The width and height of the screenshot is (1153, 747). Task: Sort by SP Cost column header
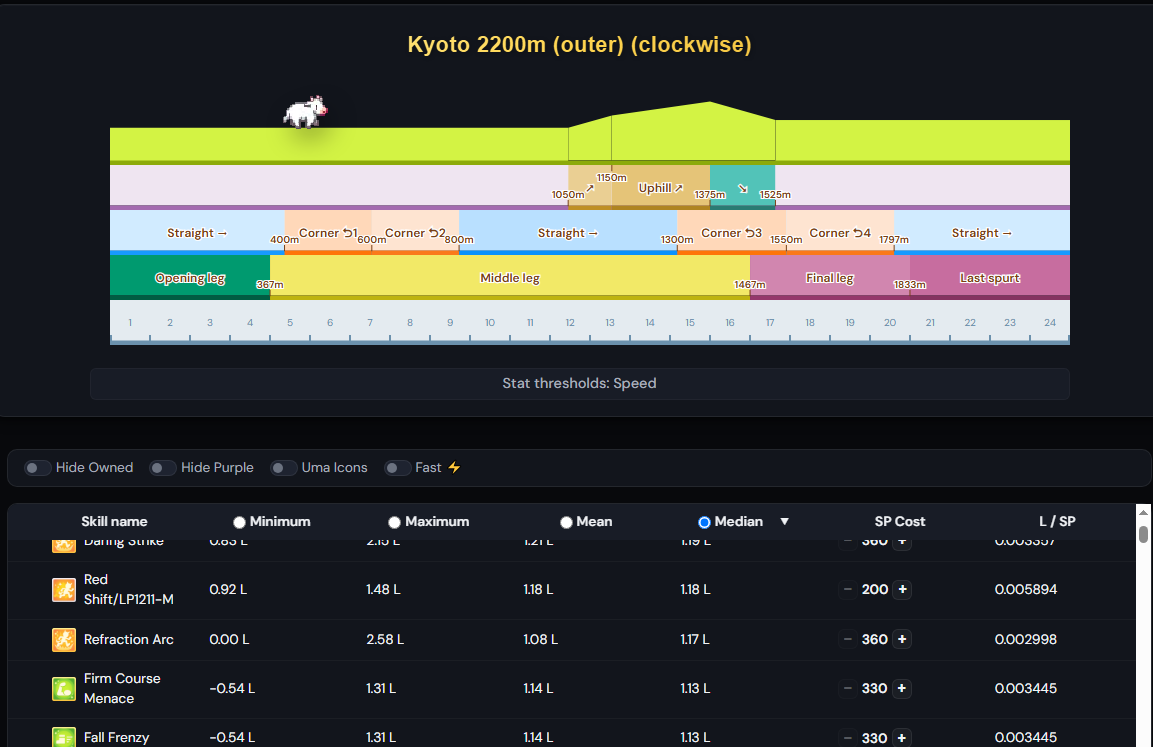(900, 521)
